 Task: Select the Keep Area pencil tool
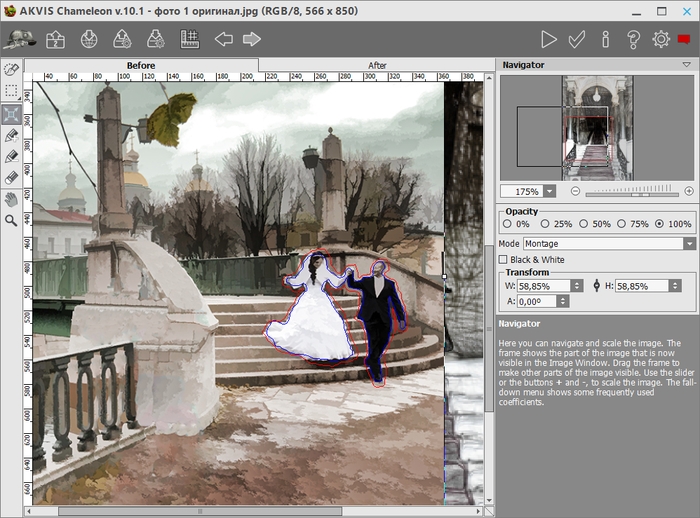11,135
